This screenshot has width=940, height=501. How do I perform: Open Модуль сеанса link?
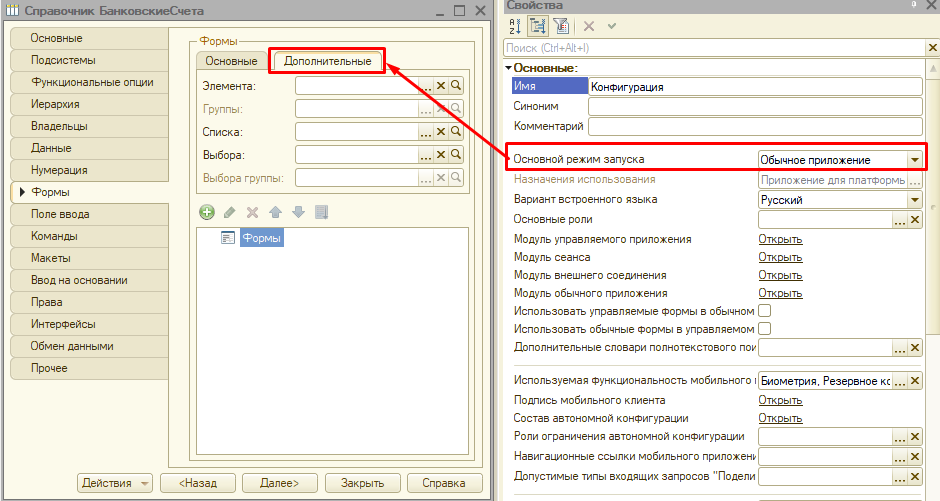click(x=780, y=257)
